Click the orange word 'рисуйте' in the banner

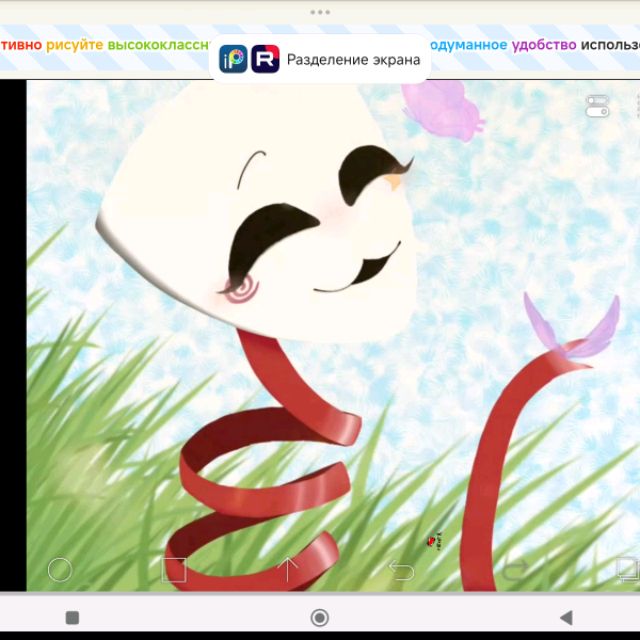point(75,45)
